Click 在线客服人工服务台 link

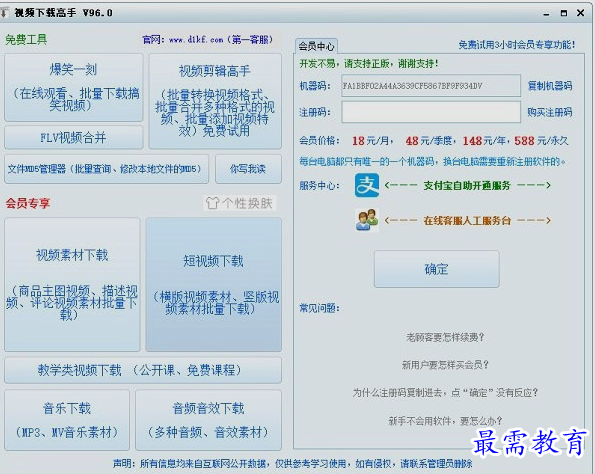[467, 220]
